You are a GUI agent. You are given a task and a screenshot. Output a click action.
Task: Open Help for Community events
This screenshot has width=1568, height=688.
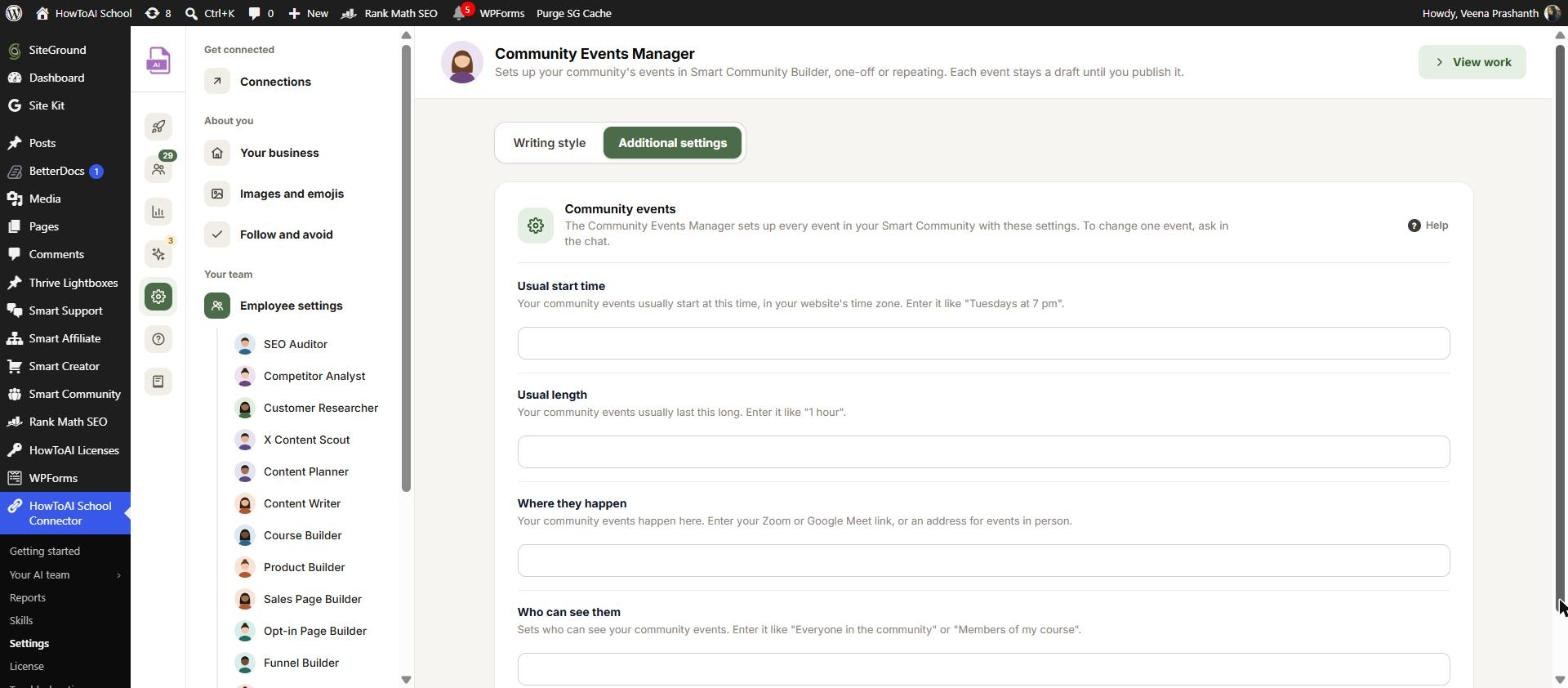(1428, 225)
